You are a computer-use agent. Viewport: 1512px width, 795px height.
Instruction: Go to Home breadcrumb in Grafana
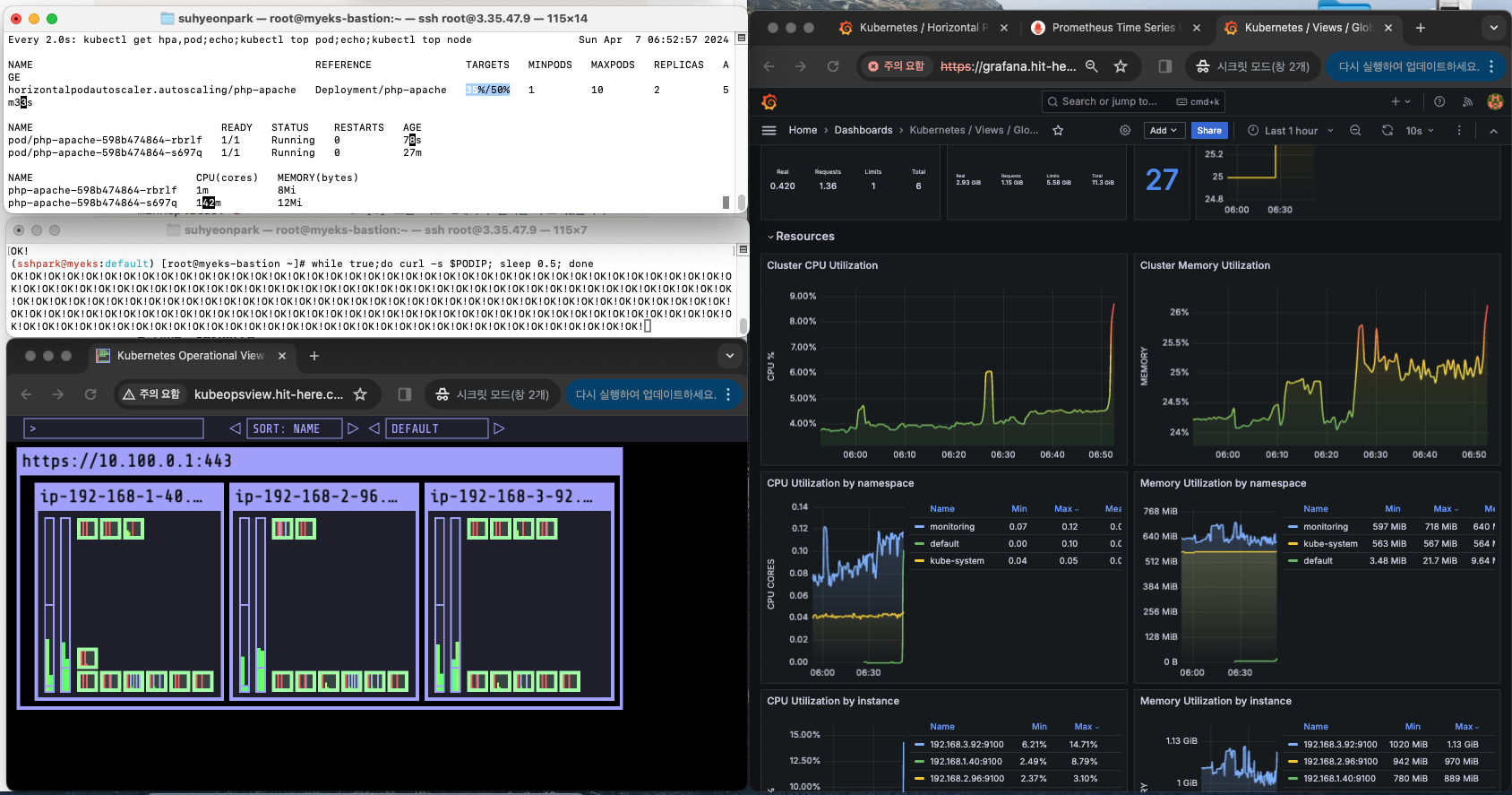[803, 130]
